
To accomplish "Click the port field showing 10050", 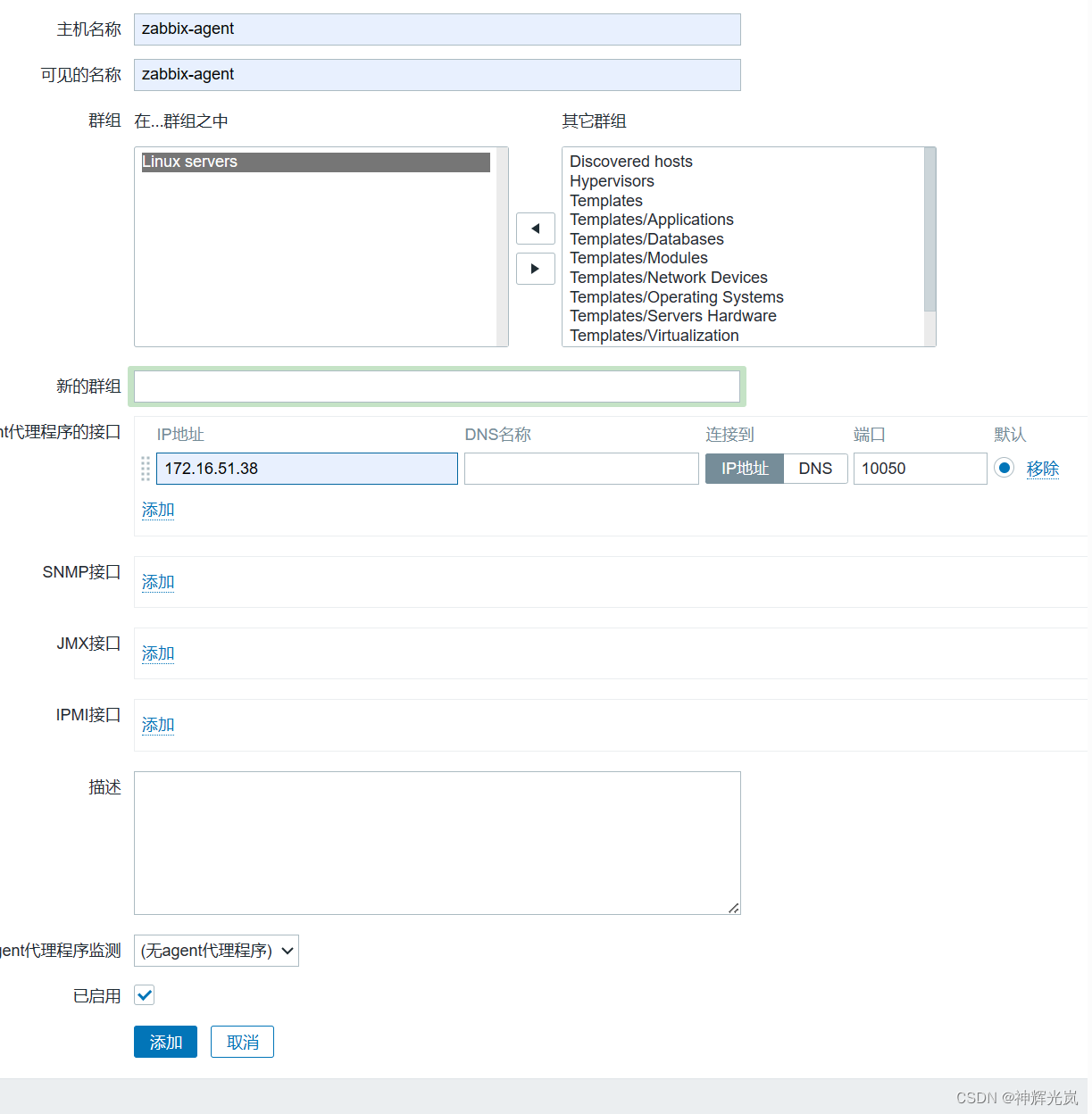I will (x=920, y=469).
